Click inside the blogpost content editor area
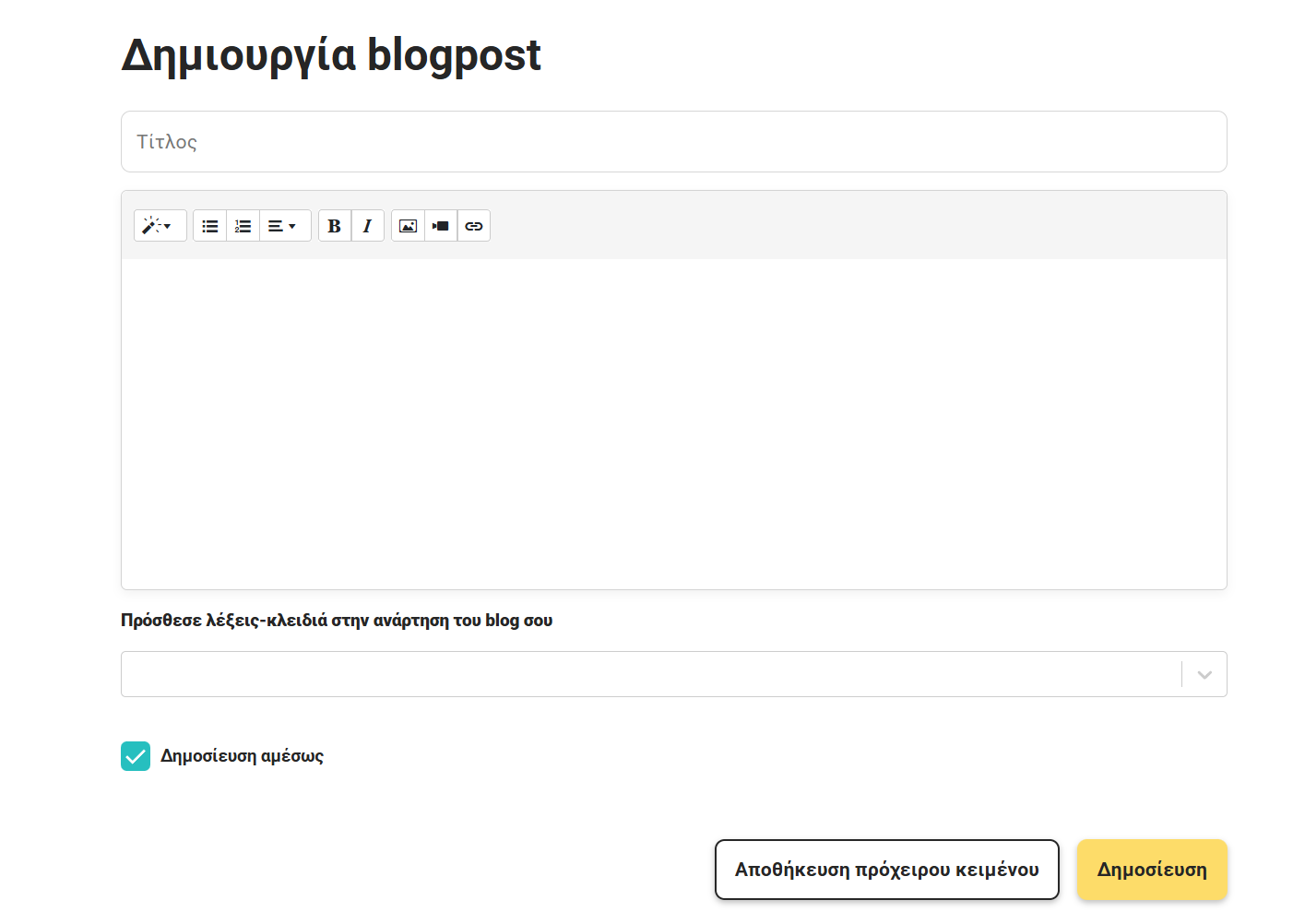Screen dimensions: 1293x924 click(673, 424)
